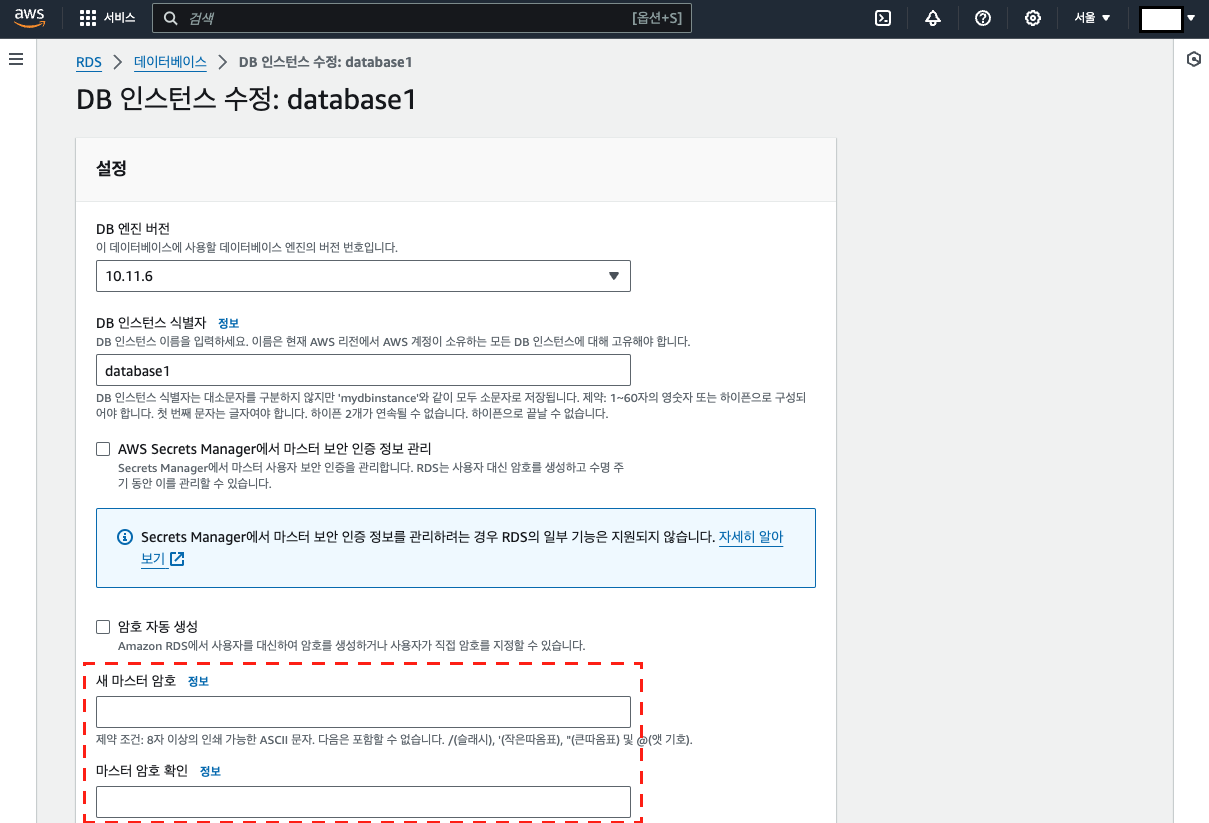Screen dimensions: 1209x823
Task: Open the notifications bell
Action: point(933,18)
